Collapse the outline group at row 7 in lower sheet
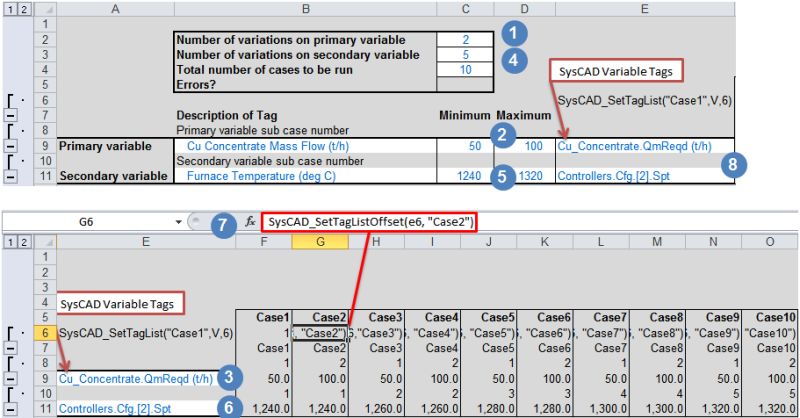800x418 pixels. (11, 348)
